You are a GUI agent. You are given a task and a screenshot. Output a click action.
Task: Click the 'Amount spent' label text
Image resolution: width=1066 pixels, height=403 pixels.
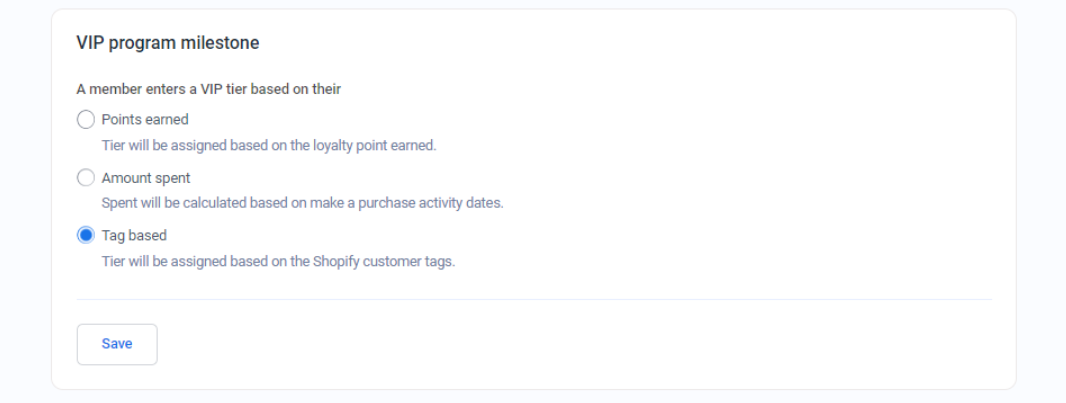point(146,178)
